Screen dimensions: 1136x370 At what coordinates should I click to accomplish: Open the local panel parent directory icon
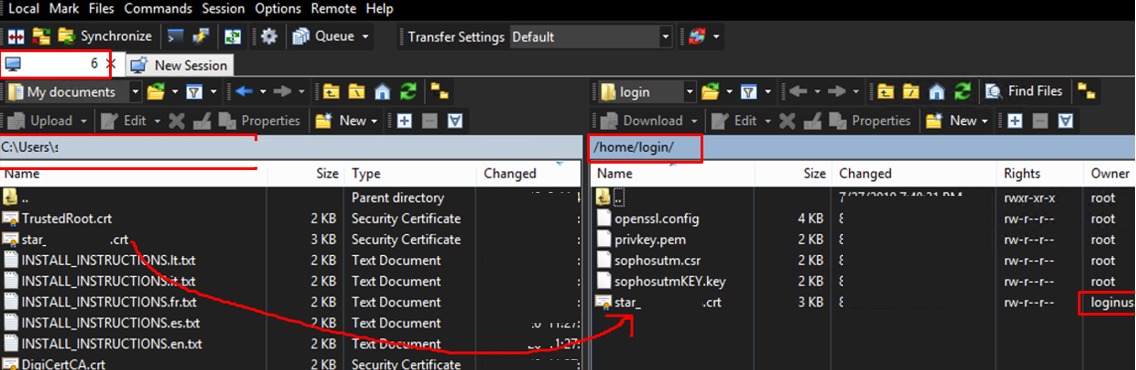click(332, 92)
